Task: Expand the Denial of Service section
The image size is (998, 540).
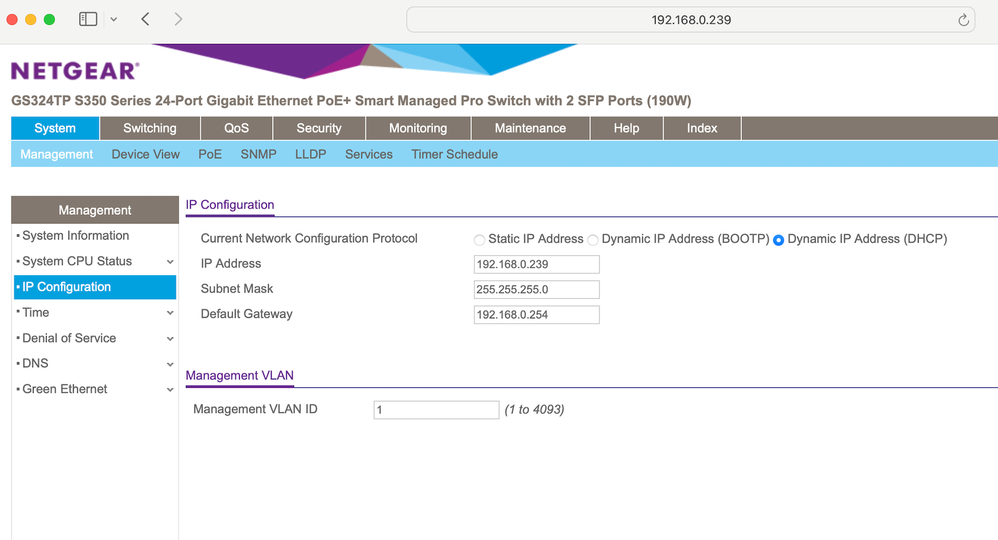Action: 170,339
